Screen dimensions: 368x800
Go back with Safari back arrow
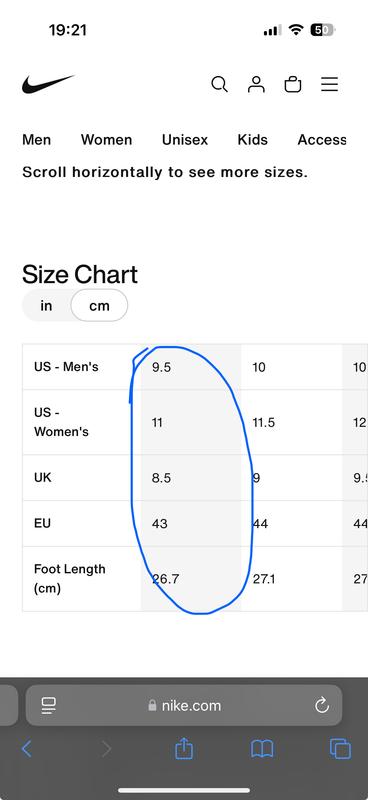click(27, 749)
